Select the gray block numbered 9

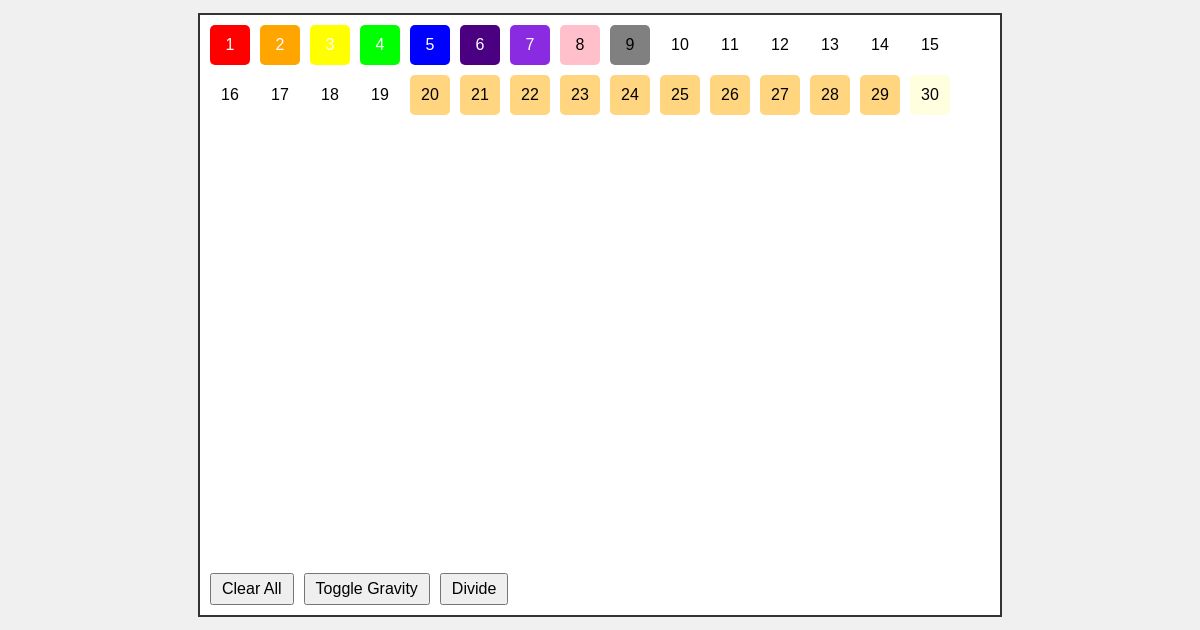point(630,45)
